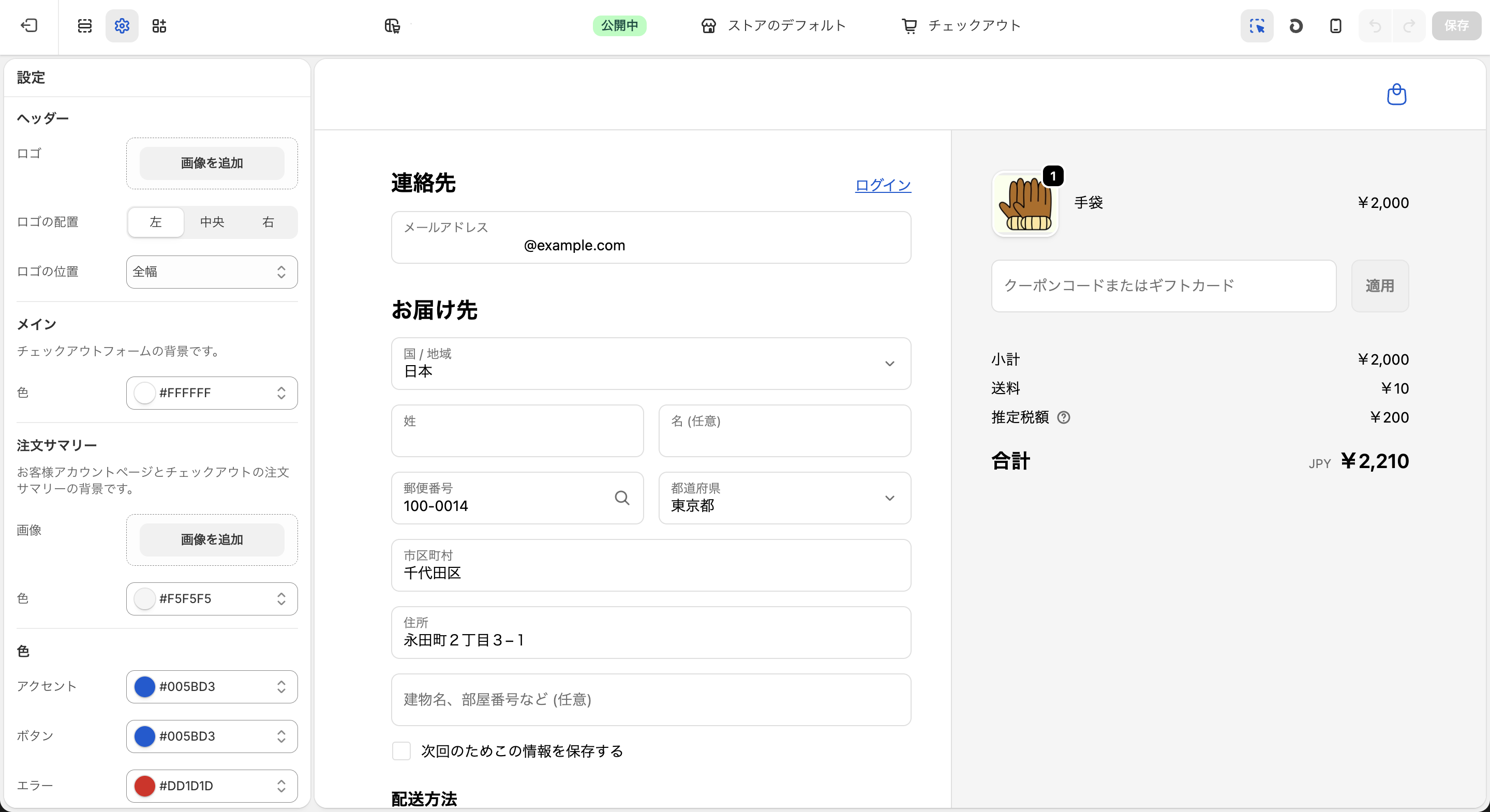
Task: Enable inspect element selection mode
Action: [1256, 25]
